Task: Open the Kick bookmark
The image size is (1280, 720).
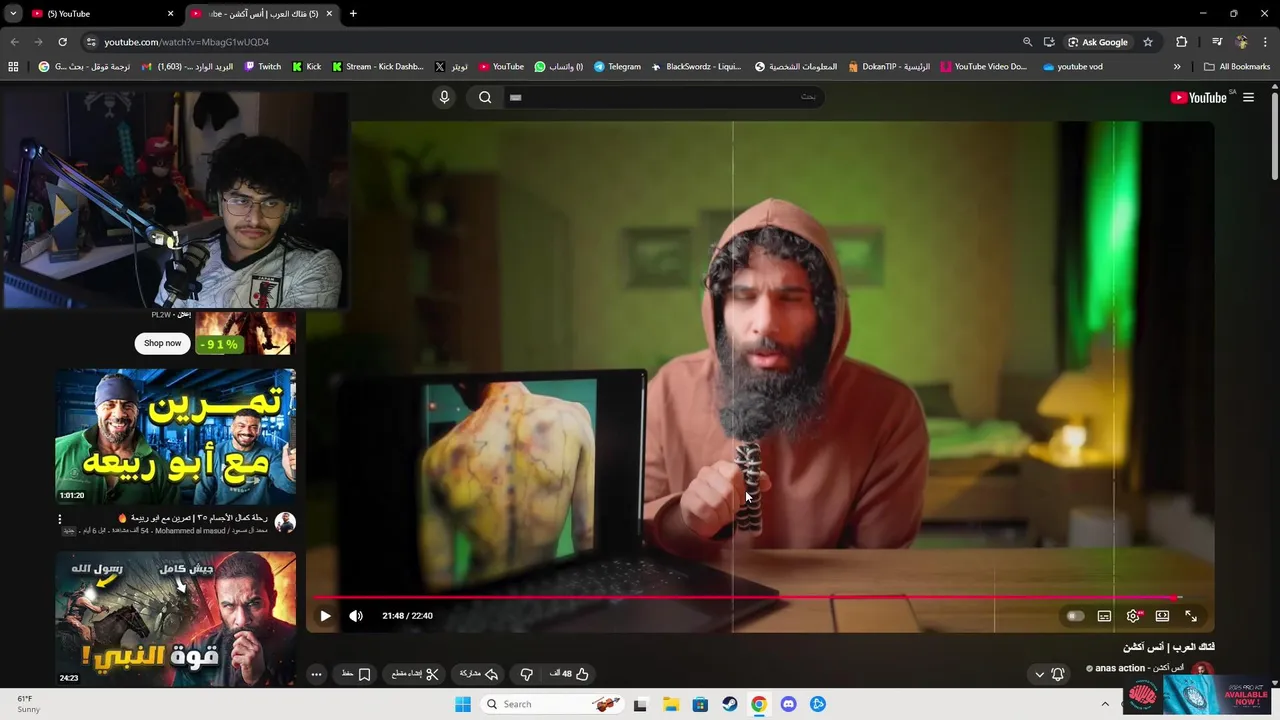Action: click(x=307, y=67)
